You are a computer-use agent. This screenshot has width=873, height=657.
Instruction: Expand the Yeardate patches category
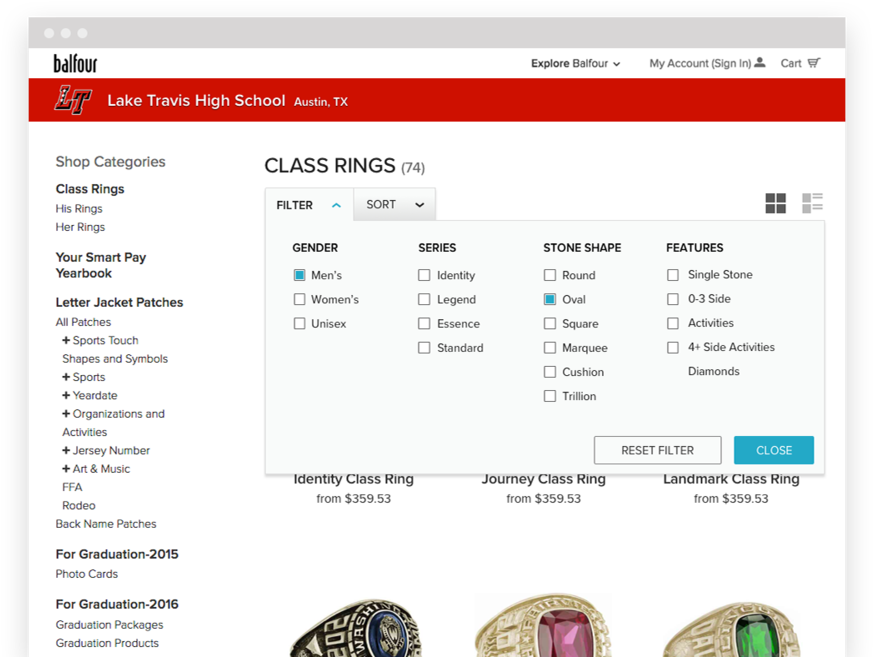[66, 395]
